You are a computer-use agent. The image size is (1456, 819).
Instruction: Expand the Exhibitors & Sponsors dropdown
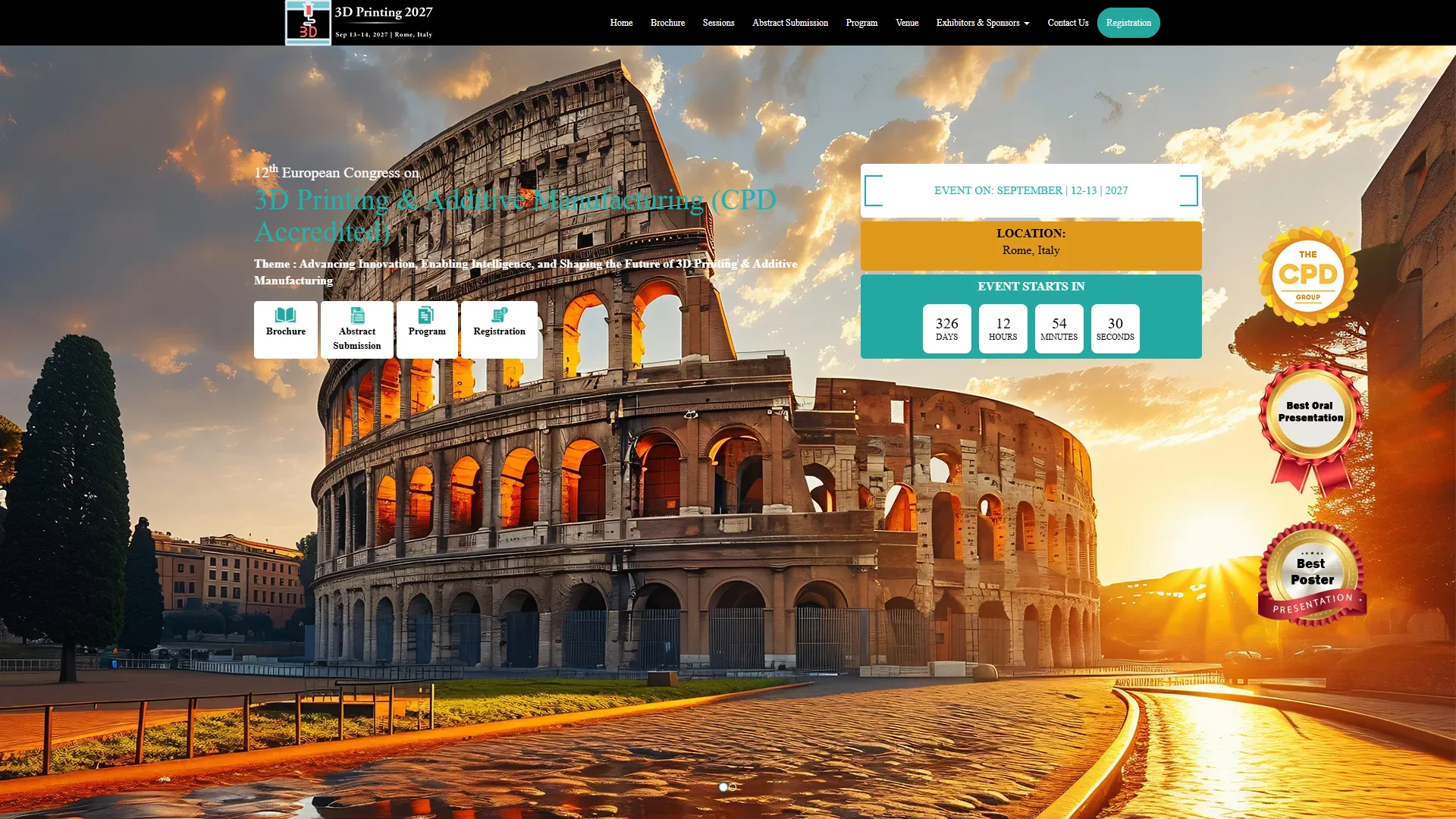[x=983, y=23]
